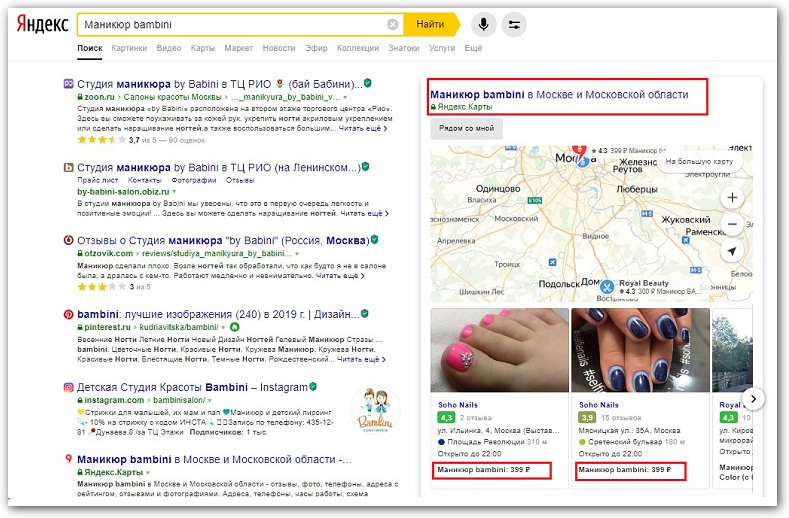Viewport: 789px width, 518px height.
Task: Click the 3,9 rating badge with 15 отзывов
Action: click(587, 418)
